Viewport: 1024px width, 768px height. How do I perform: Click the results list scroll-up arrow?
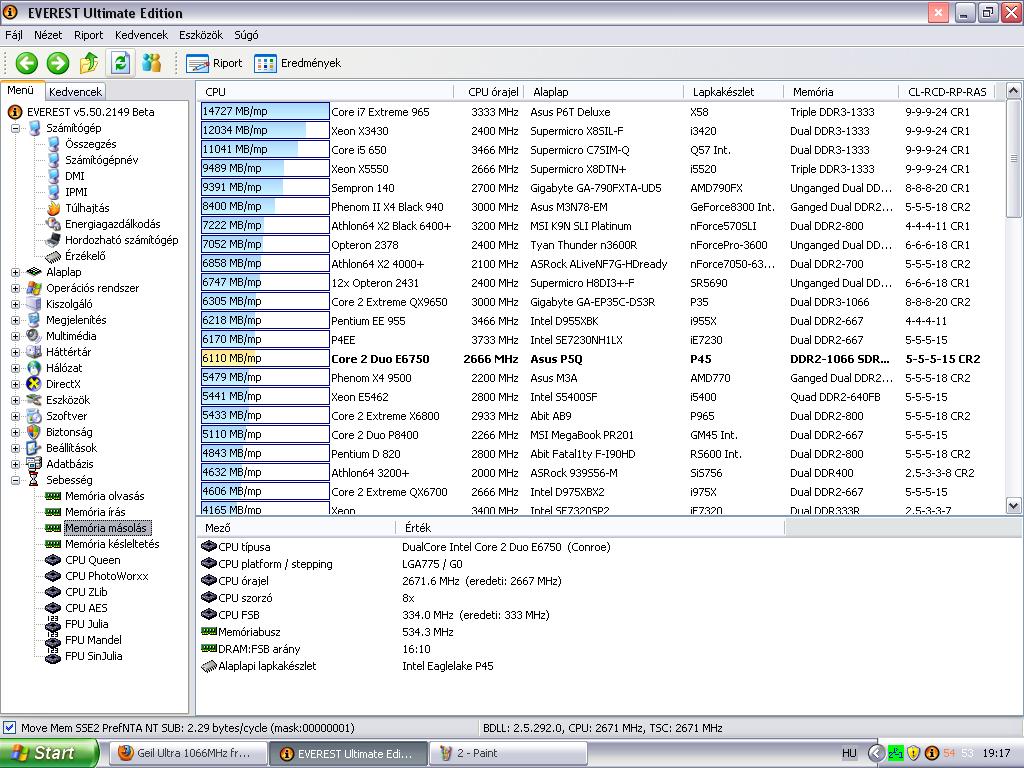[x=1013, y=91]
